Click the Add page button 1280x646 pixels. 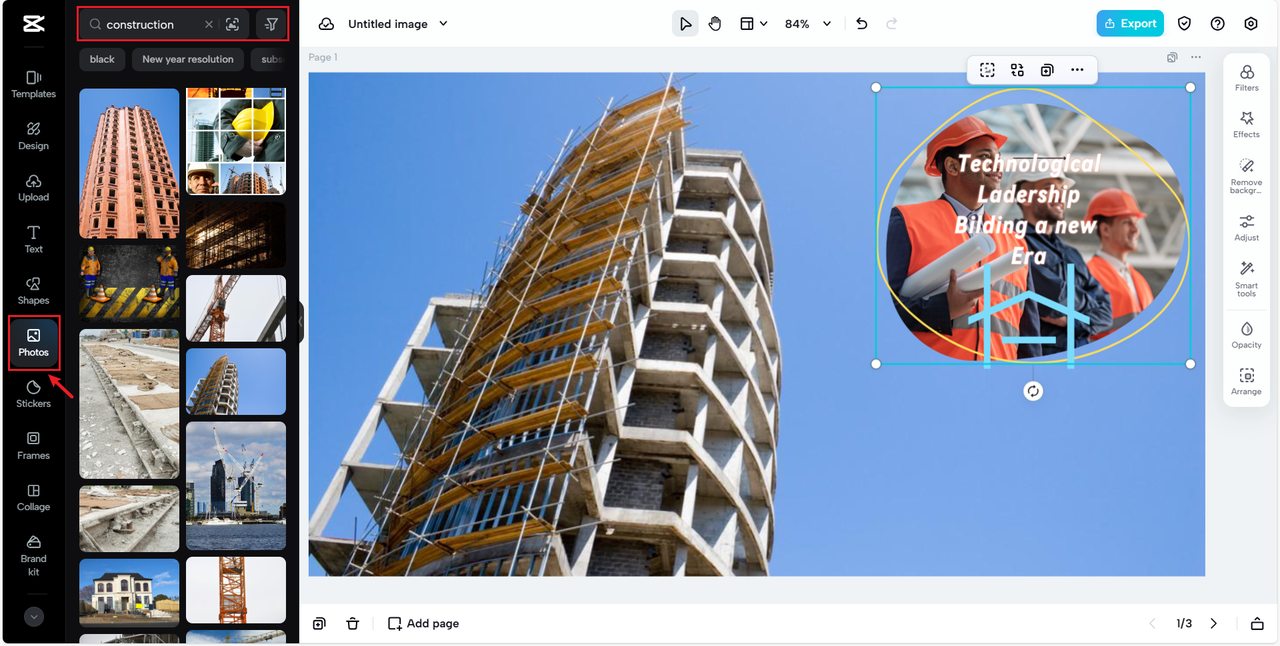coord(424,623)
